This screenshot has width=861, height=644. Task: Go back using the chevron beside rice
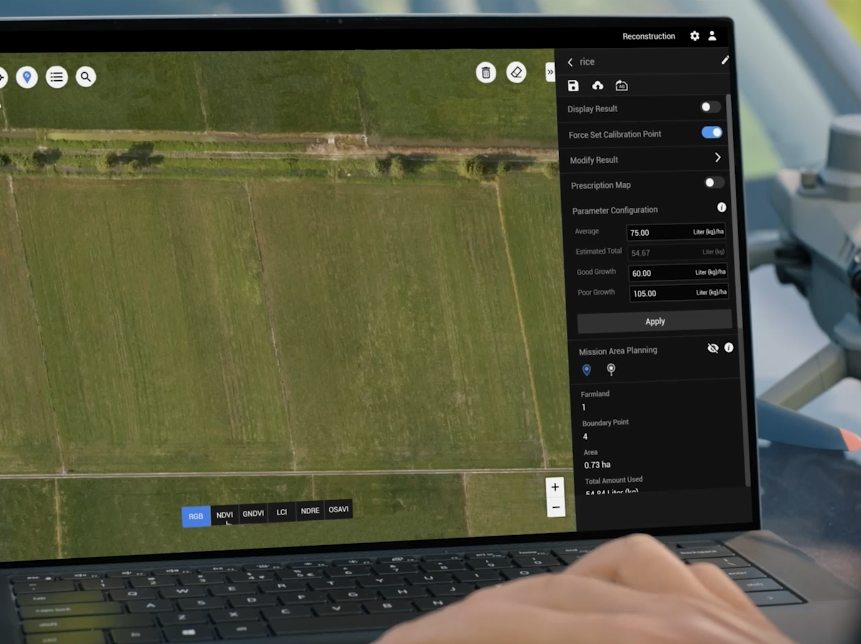[x=570, y=61]
